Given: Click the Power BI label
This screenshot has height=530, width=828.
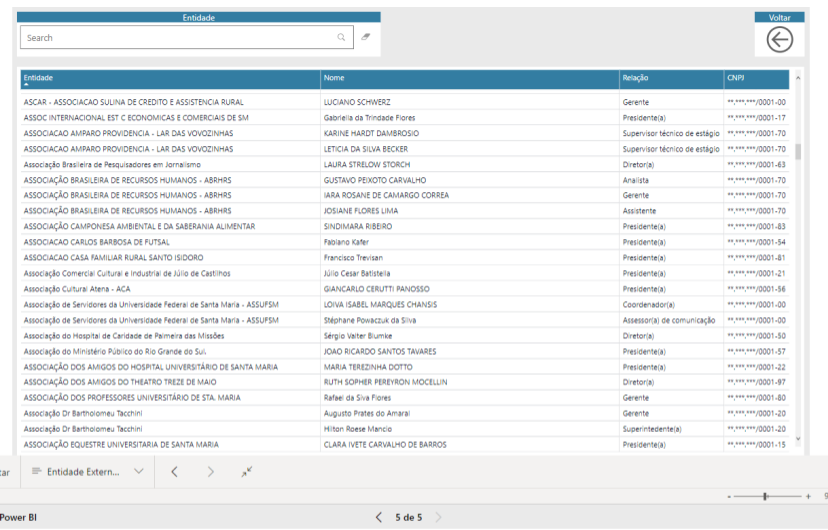Looking at the screenshot, I should click(19, 517).
